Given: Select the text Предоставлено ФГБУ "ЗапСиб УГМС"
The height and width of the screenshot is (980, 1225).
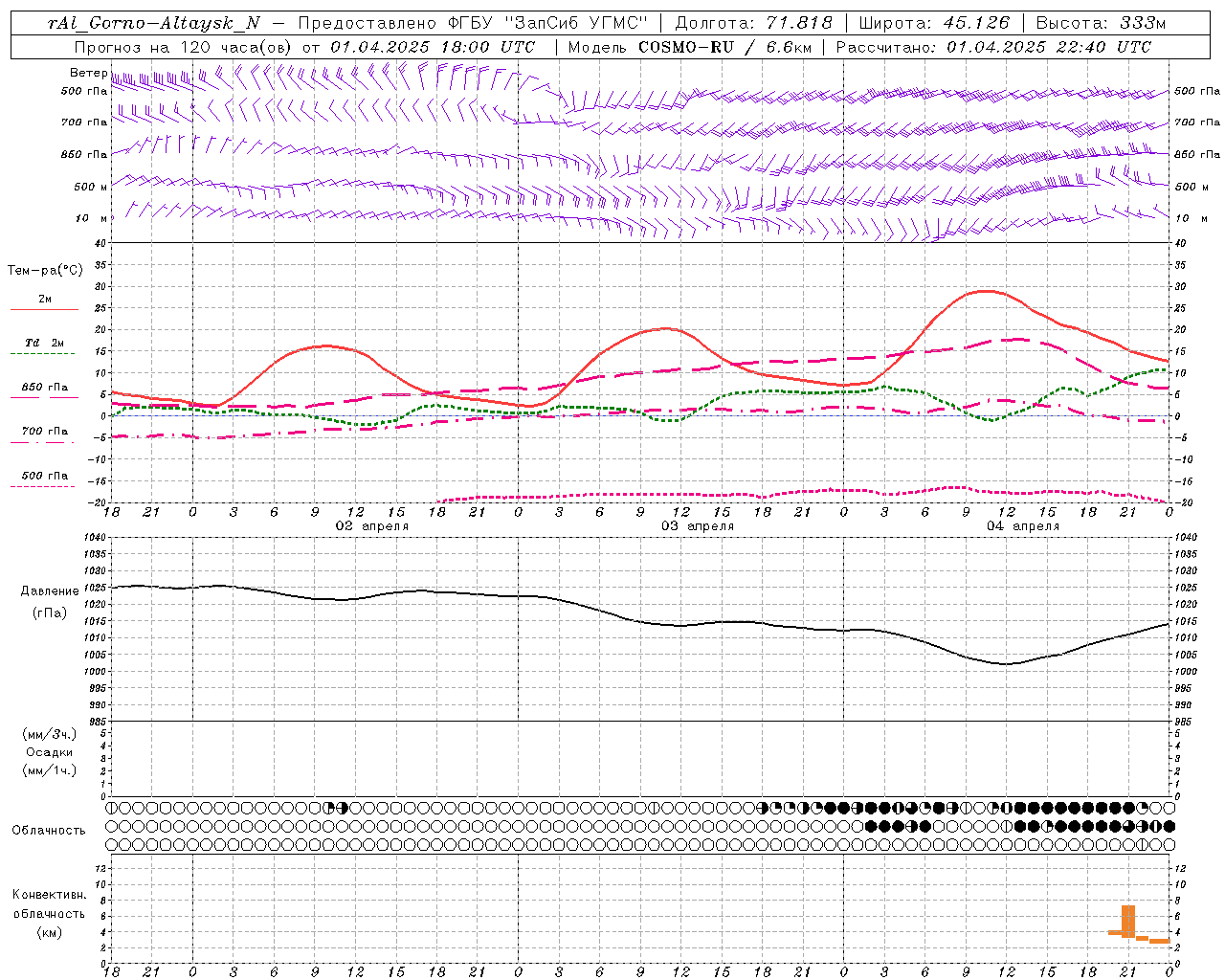Looking at the screenshot, I should tap(474, 24).
